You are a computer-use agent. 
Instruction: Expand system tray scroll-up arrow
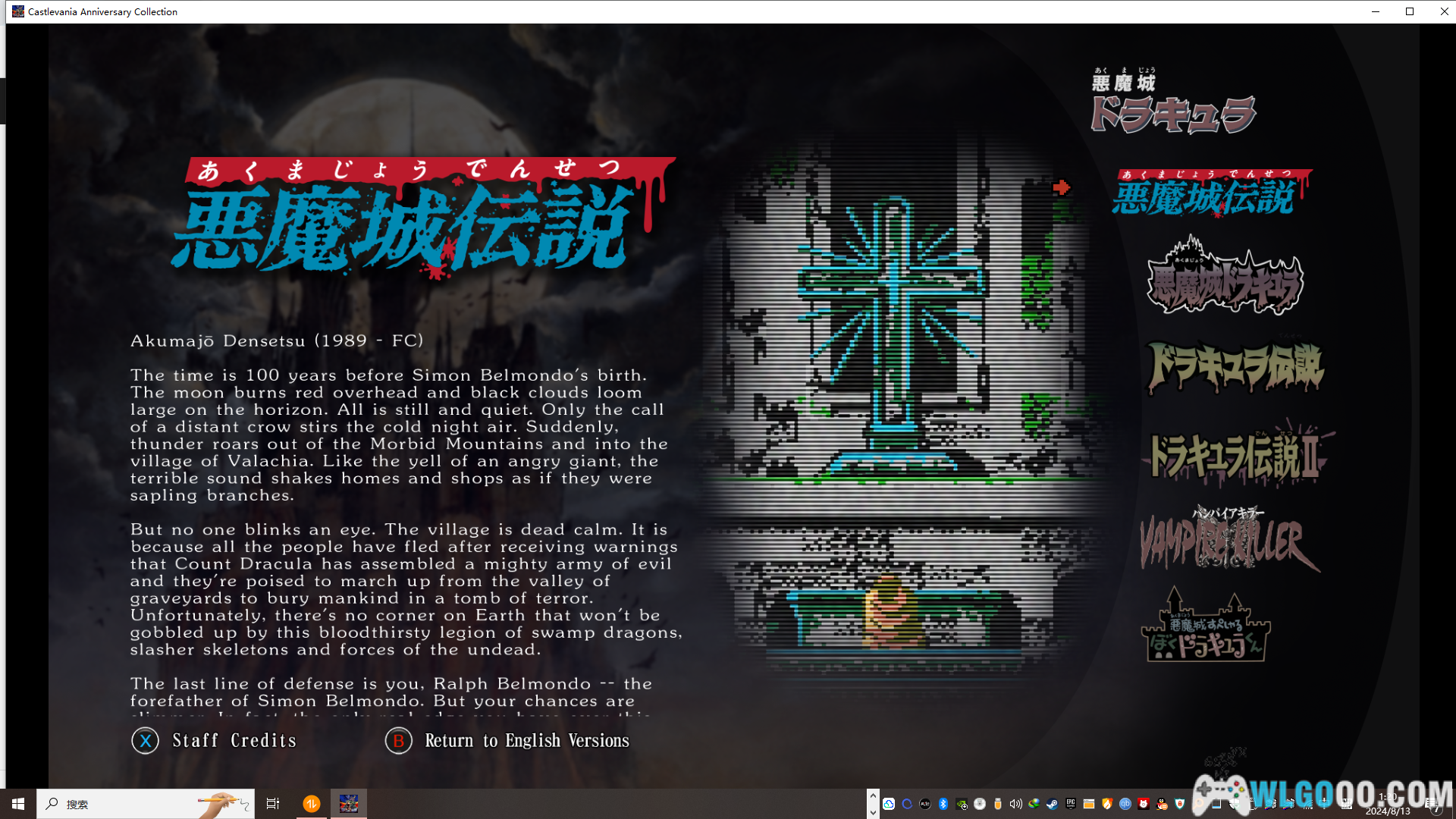click(x=873, y=795)
